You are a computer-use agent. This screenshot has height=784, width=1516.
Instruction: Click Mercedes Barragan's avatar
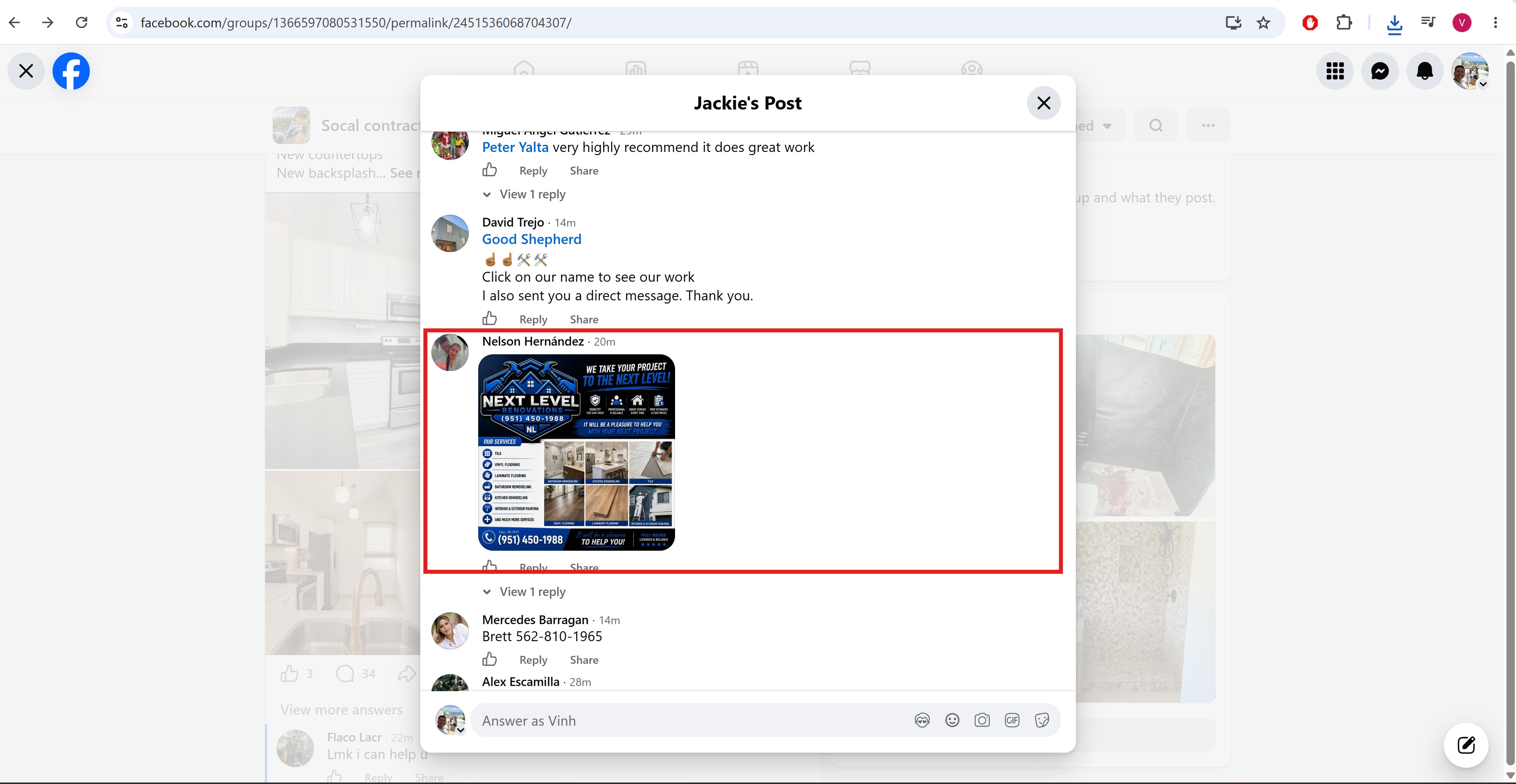[450, 630]
